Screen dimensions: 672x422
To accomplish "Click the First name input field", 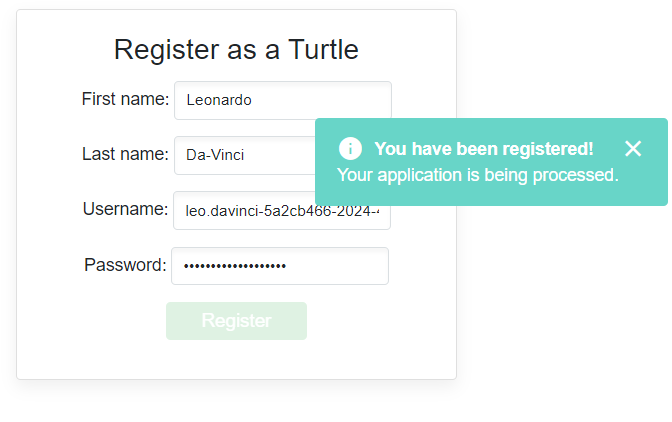I will tap(283, 100).
